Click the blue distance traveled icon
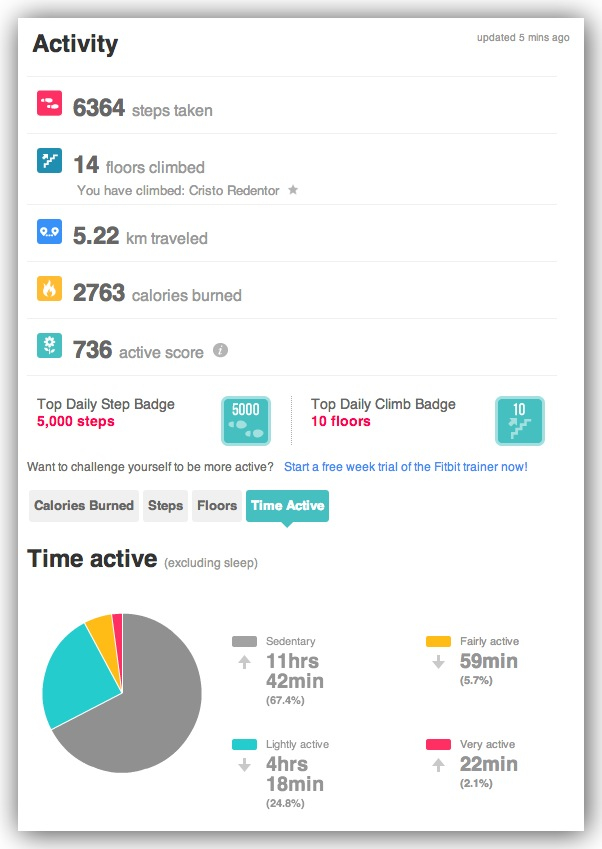 pyautogui.click(x=50, y=231)
